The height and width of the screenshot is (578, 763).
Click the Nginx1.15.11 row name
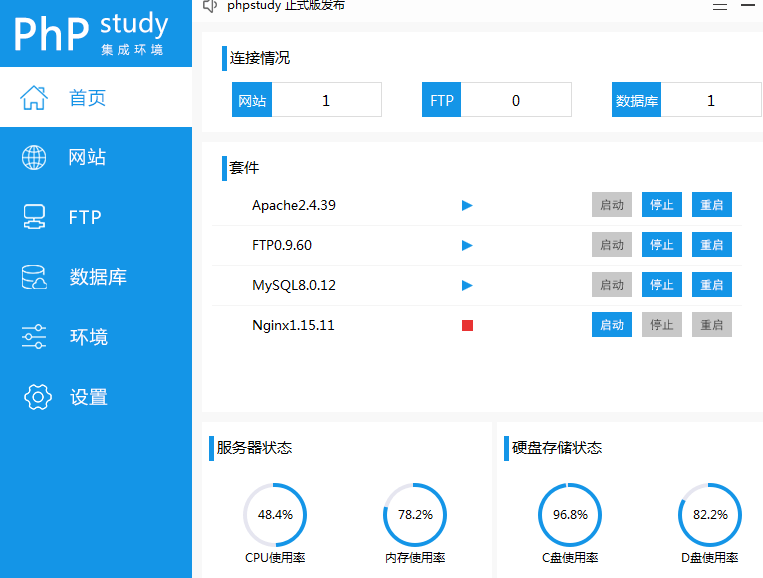pyautogui.click(x=293, y=325)
